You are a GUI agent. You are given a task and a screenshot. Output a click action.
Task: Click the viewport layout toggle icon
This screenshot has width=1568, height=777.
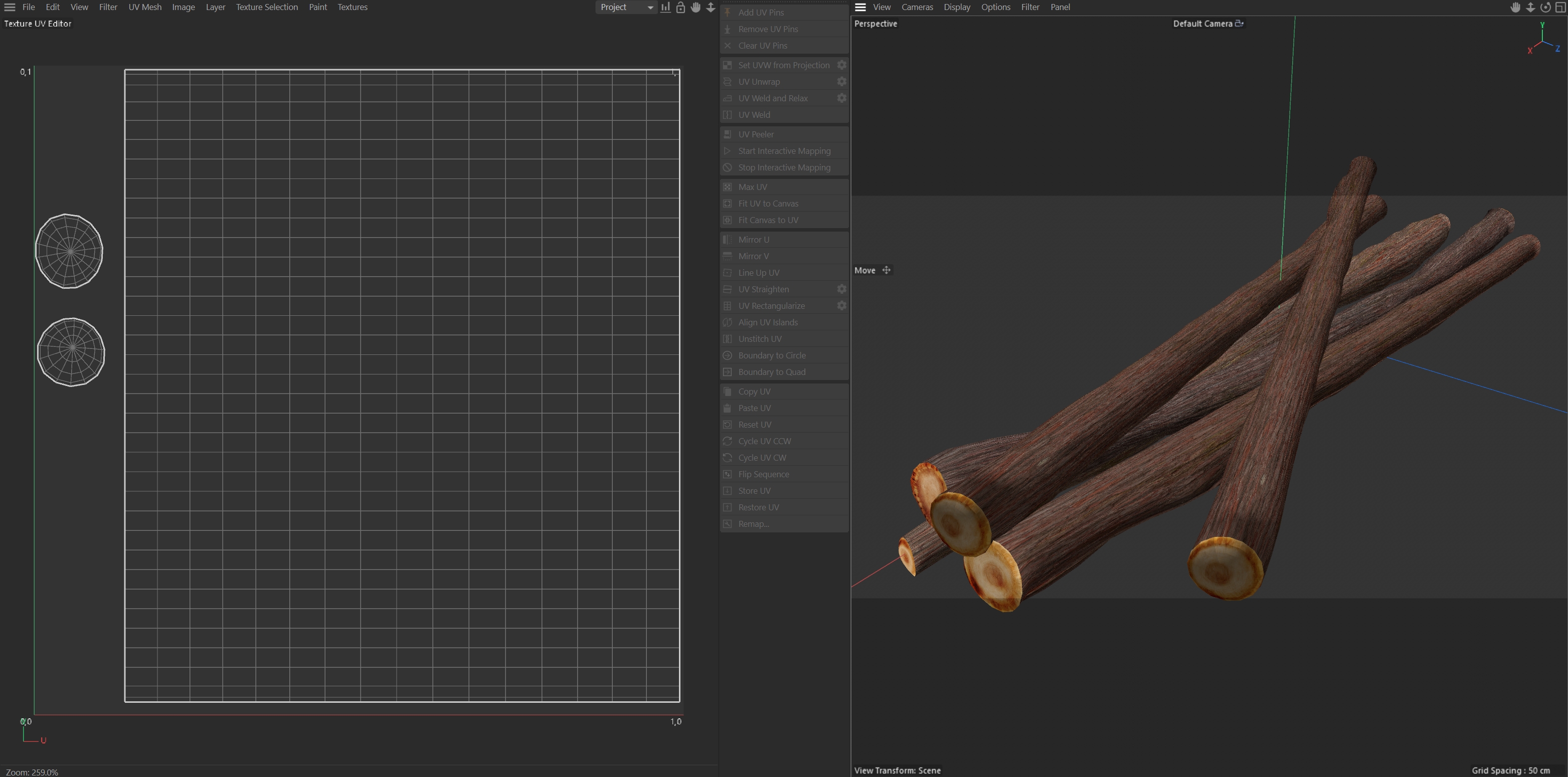coord(1559,8)
